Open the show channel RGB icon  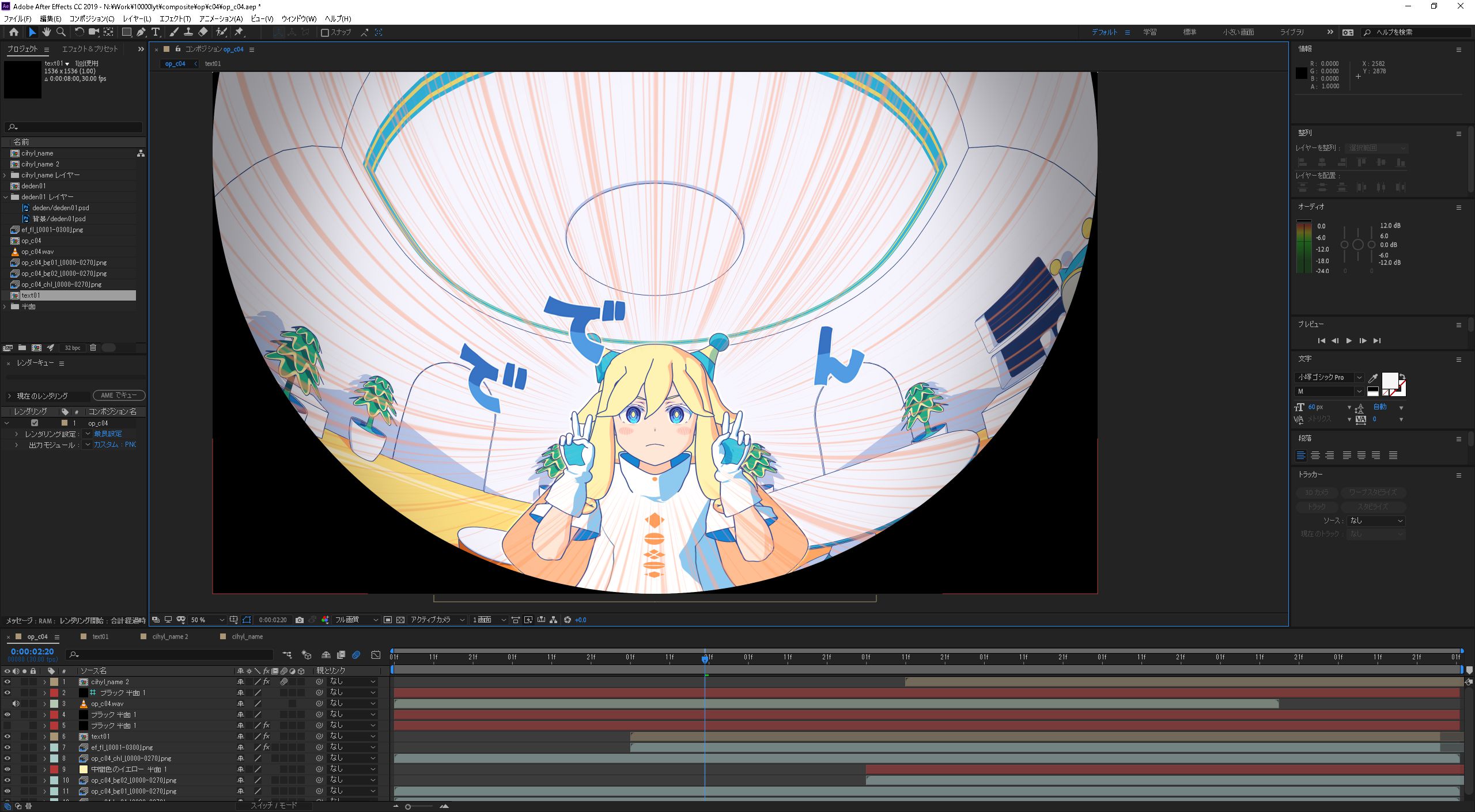326,620
